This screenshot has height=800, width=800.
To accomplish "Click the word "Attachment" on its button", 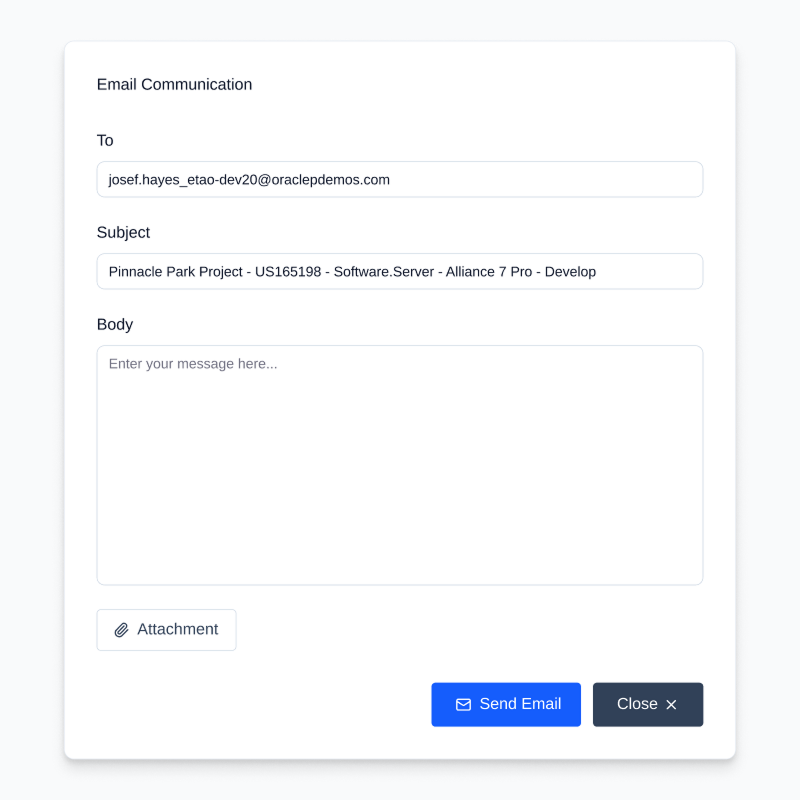I will pos(177,630).
